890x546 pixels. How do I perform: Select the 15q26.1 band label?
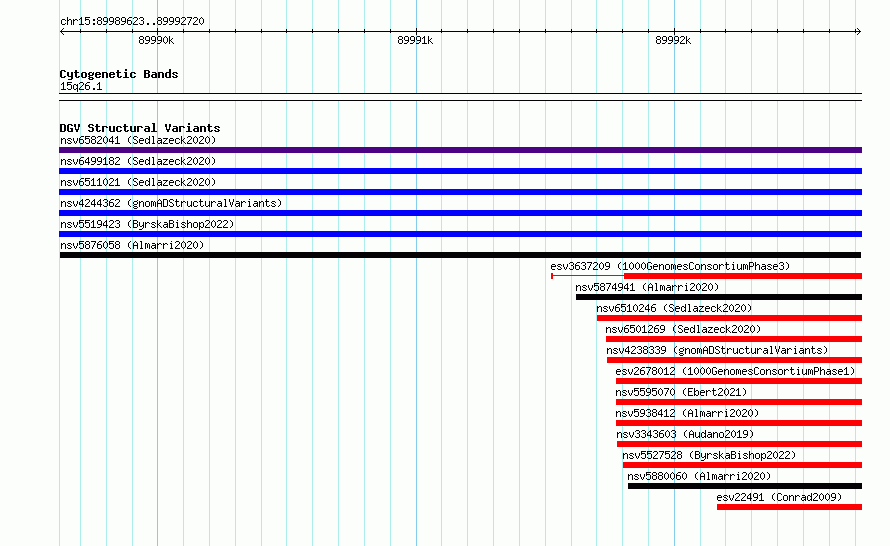[x=81, y=86]
